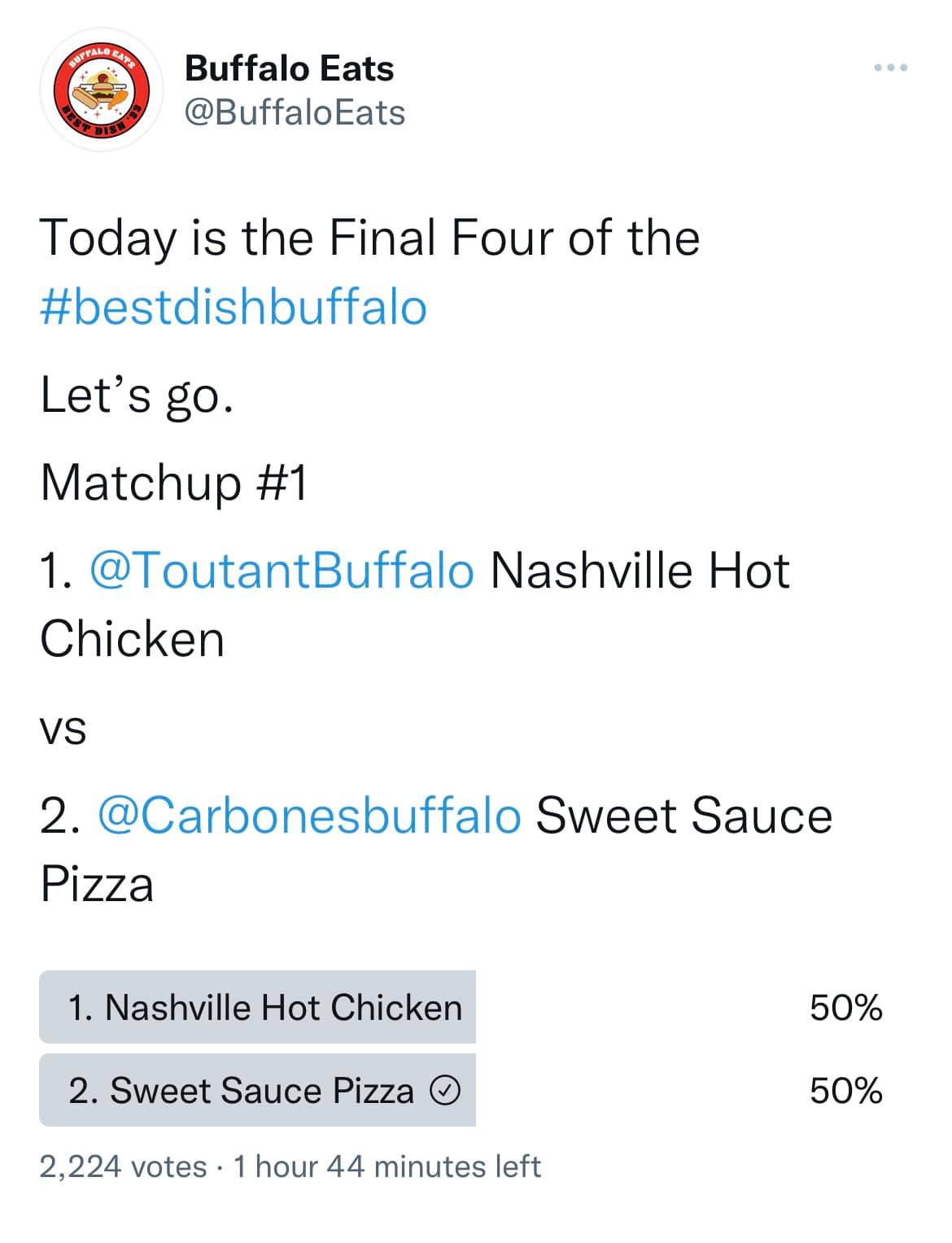This screenshot has width=952, height=1243.
Task: Visit the @ToutantBuffalo mention
Action: click(281, 570)
